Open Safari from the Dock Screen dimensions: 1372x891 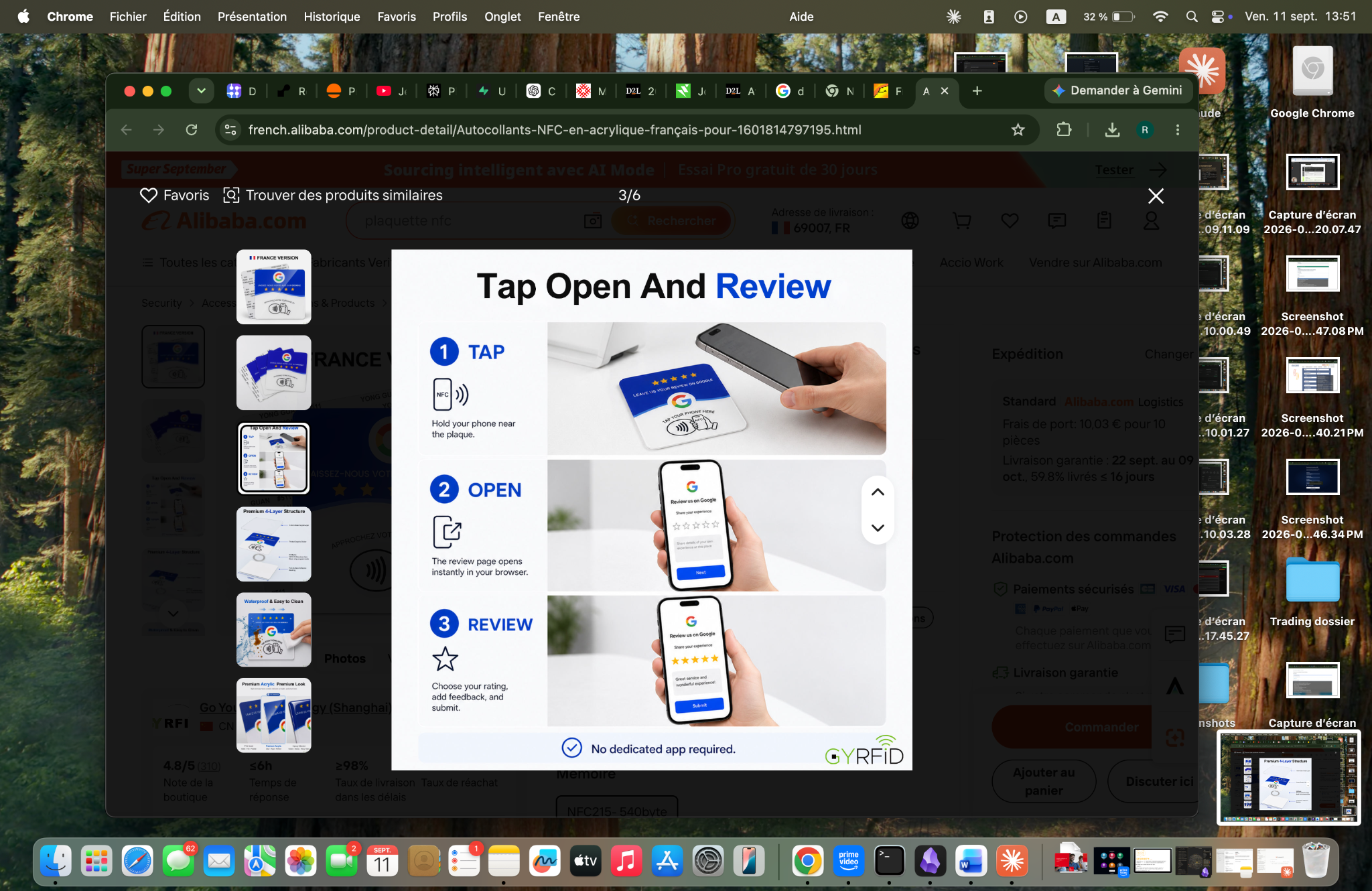click(137, 861)
